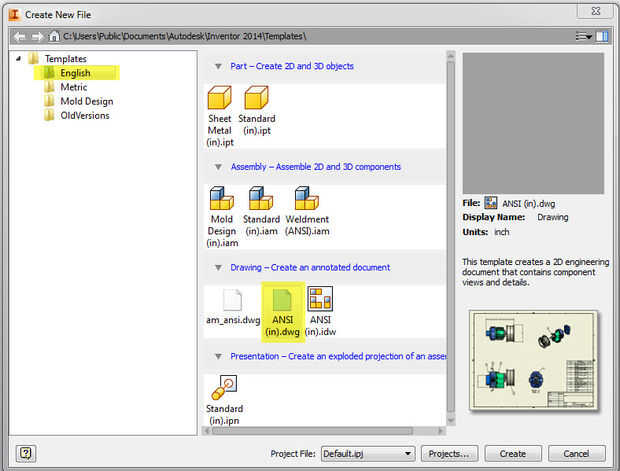Screen dimensions: 620x471
Task: Choose the am_ansi.dwg drawing template
Action: 232,300
